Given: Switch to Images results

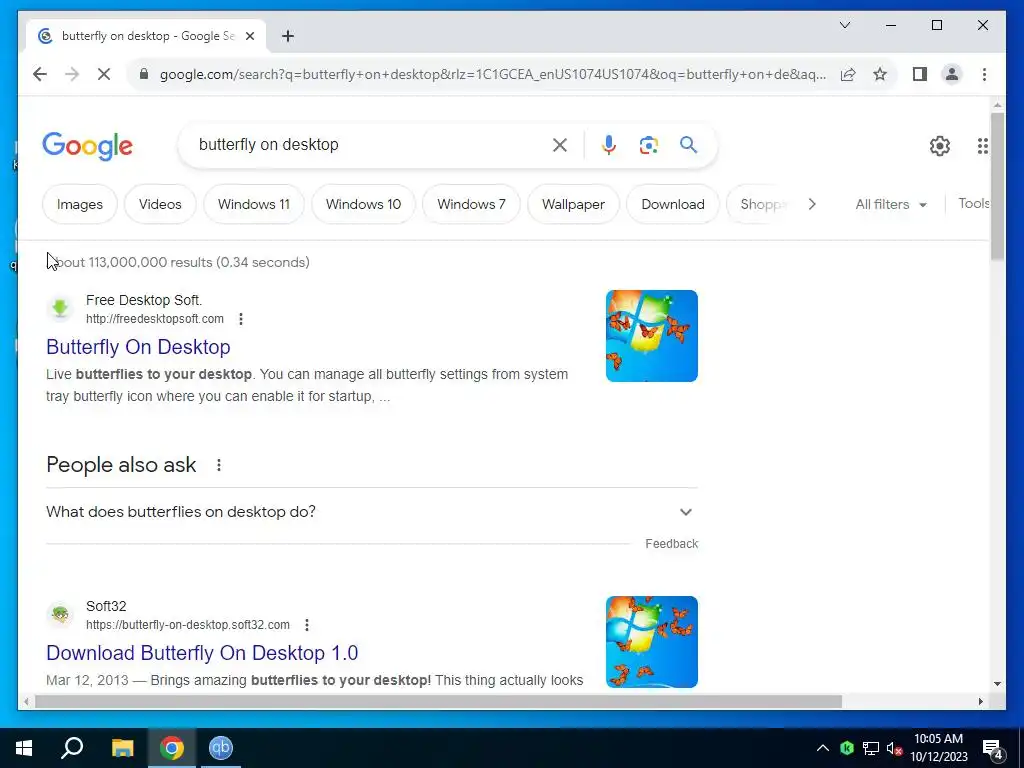Looking at the screenshot, I should pyautogui.click(x=80, y=204).
